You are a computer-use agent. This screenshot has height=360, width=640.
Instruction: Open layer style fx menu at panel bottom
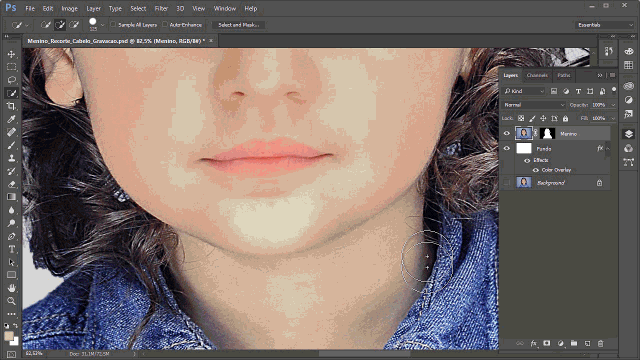tap(533, 344)
